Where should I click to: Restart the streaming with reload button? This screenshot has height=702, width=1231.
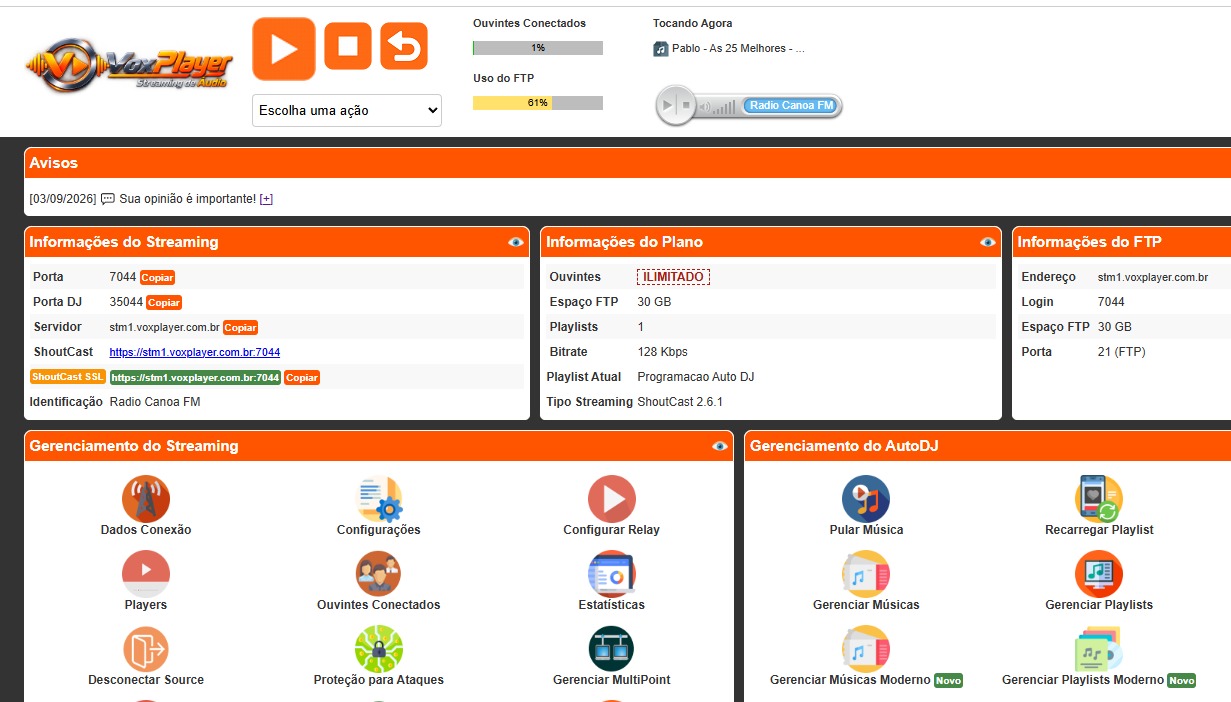(404, 46)
